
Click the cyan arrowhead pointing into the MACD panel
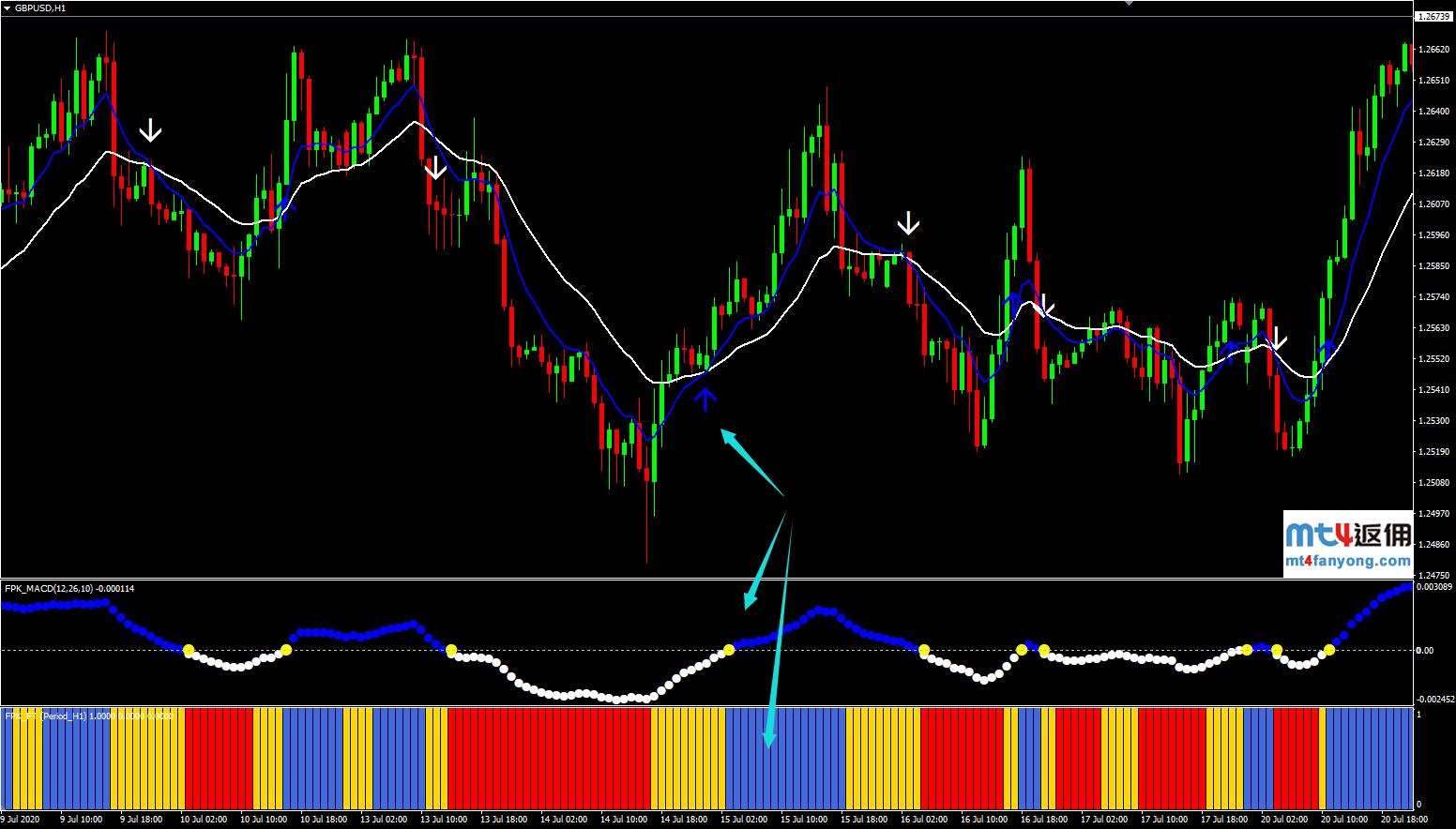(x=749, y=600)
